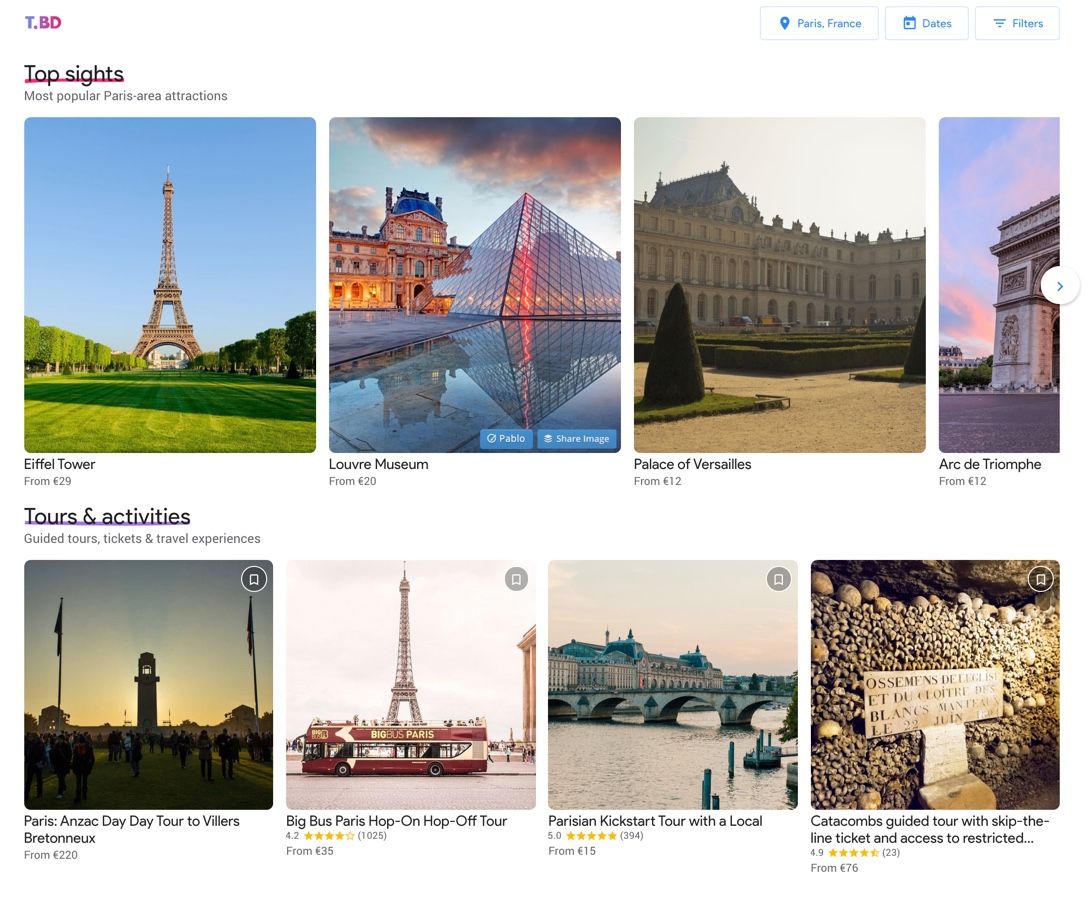Click the Big Bus Paris Hop-On Hop-Off Tour title
1090x897 pixels.
point(396,821)
